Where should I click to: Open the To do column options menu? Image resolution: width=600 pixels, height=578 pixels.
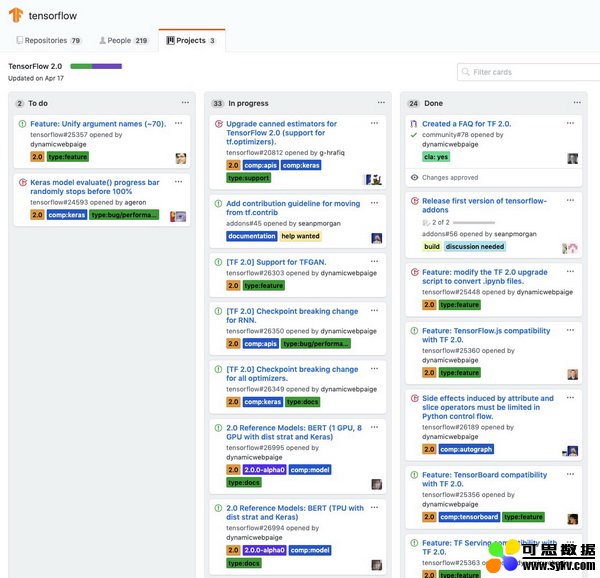point(185,103)
